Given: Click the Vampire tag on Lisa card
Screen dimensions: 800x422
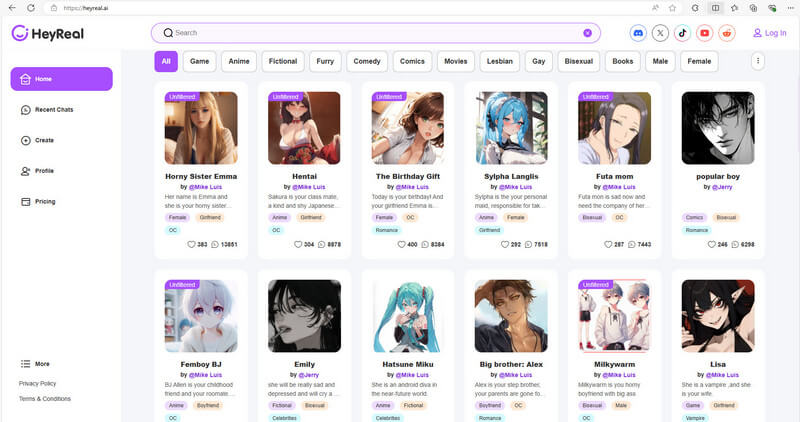Looking at the screenshot, I should click(x=695, y=418).
